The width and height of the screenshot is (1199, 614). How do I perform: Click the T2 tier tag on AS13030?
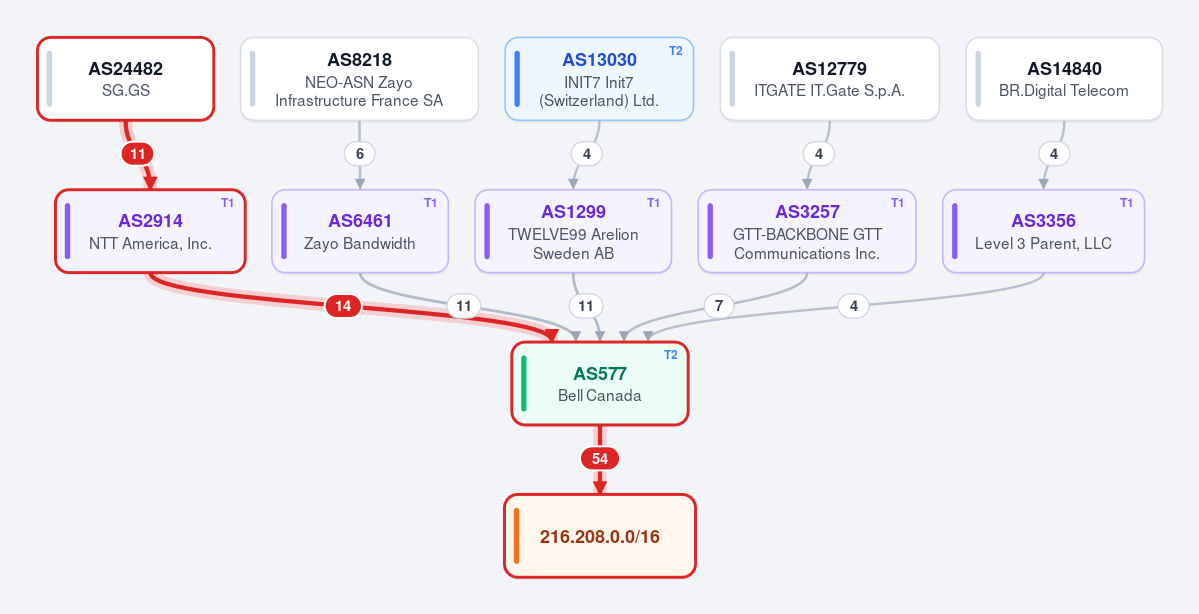pos(676,50)
